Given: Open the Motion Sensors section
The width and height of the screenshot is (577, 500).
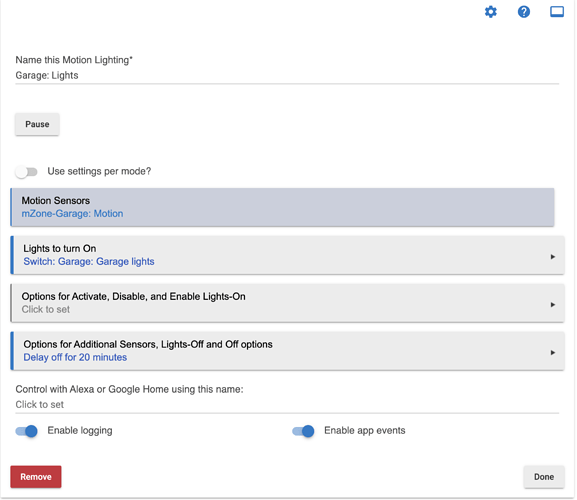Looking at the screenshot, I should [282, 207].
